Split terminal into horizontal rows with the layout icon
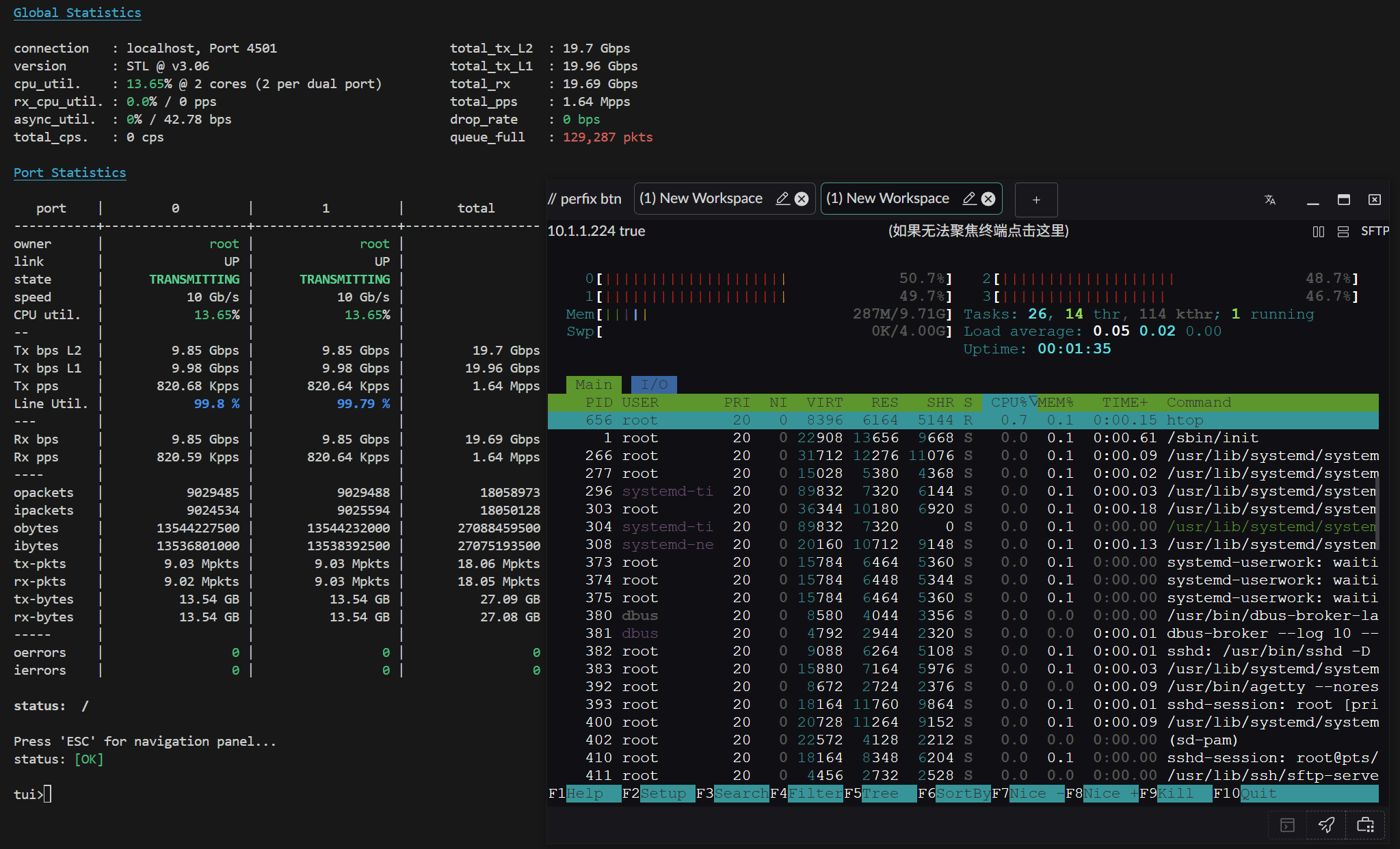The image size is (1400, 849). point(1343,232)
